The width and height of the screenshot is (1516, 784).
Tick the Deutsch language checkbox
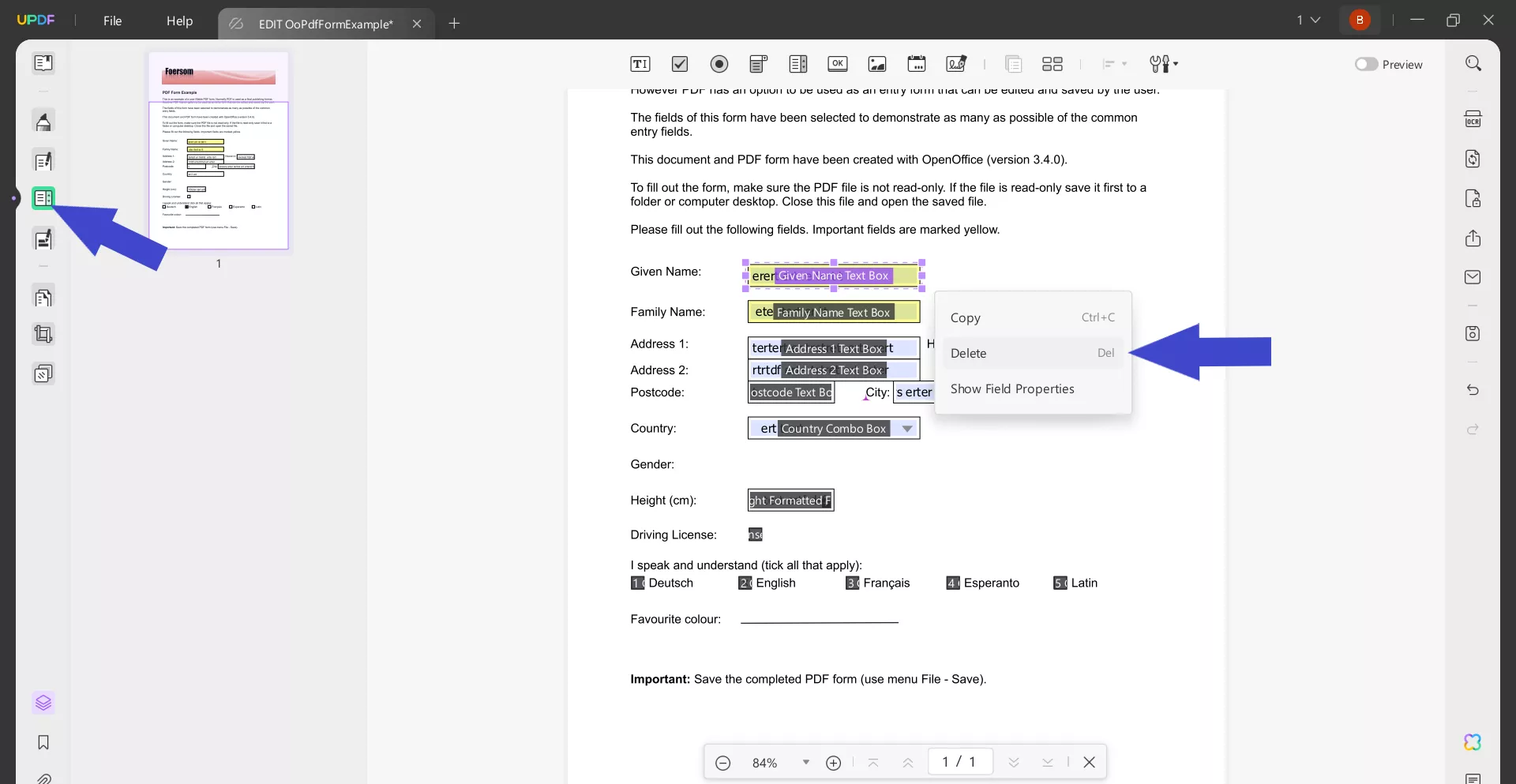637,583
